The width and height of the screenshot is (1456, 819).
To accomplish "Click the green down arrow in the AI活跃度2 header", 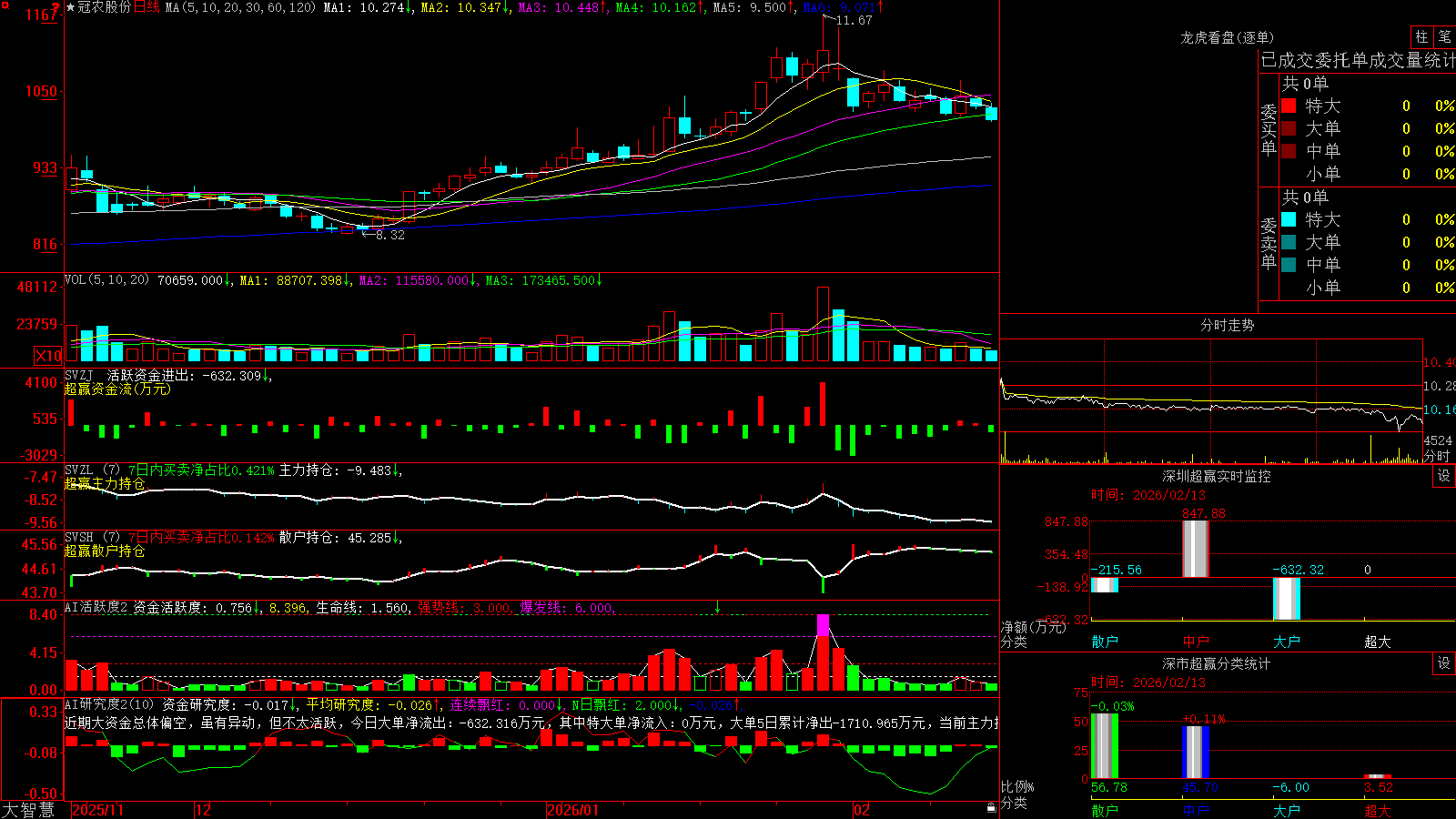I will point(718,607).
